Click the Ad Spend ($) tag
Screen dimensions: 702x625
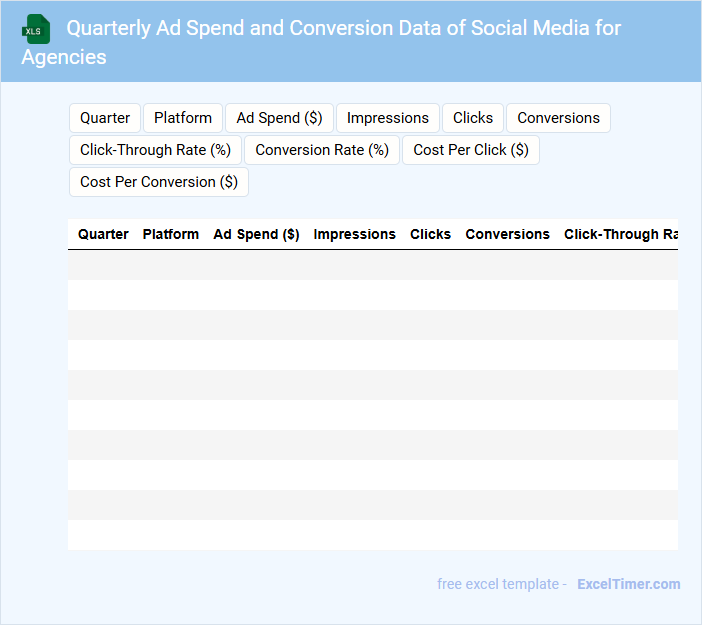[x=279, y=118]
